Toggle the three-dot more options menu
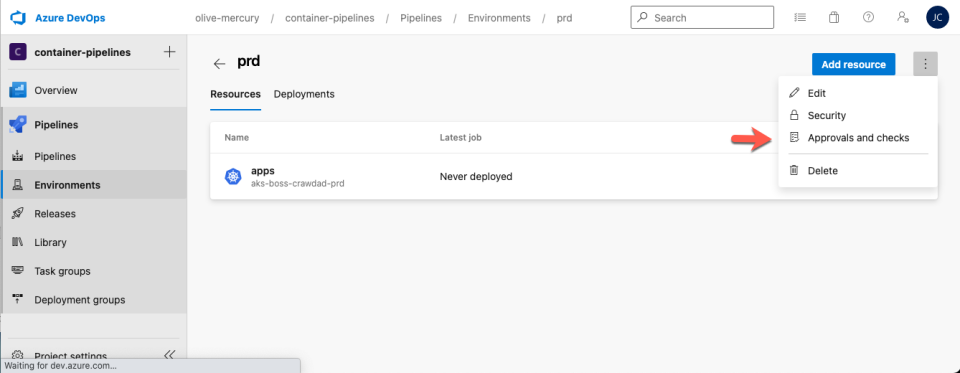 925,64
